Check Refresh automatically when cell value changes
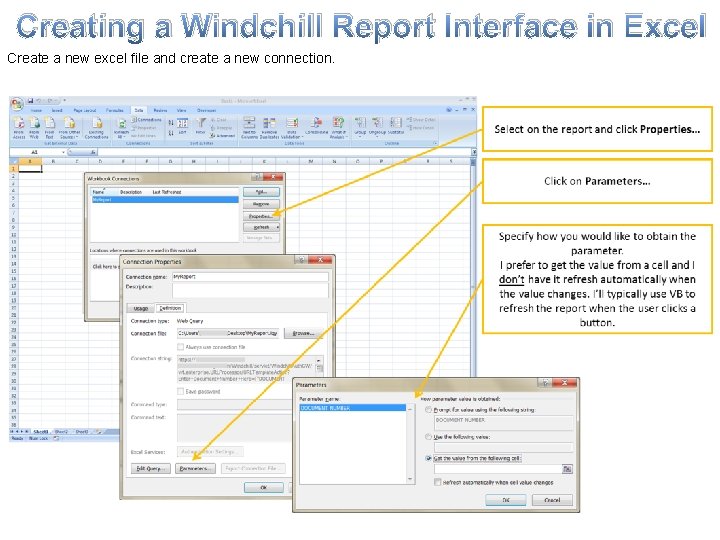Screen dimensions: 720x540 pos(438,482)
